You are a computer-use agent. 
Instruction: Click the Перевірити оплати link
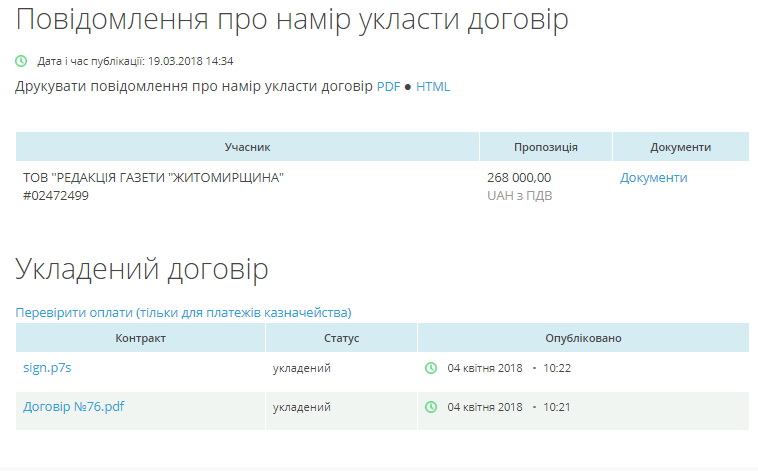(x=183, y=312)
